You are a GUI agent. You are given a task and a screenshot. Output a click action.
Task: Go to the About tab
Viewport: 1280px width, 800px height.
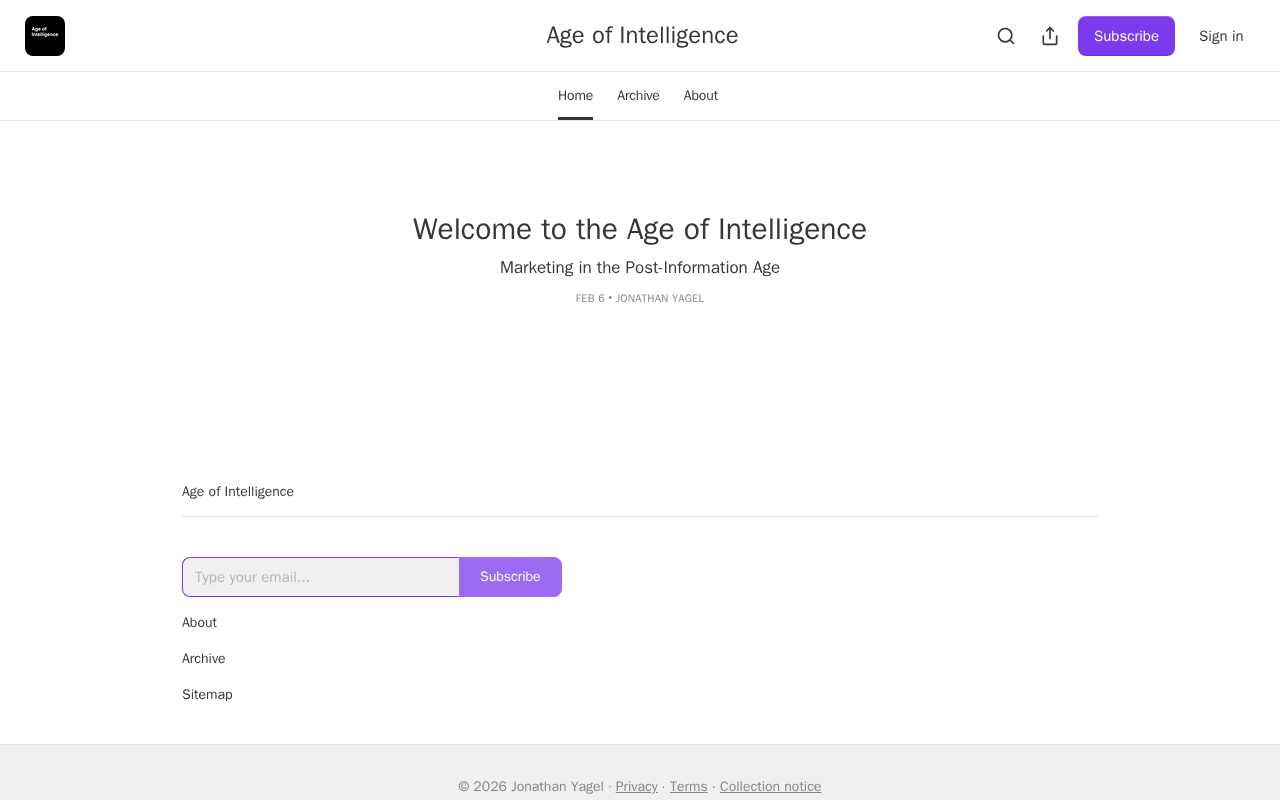coord(701,96)
